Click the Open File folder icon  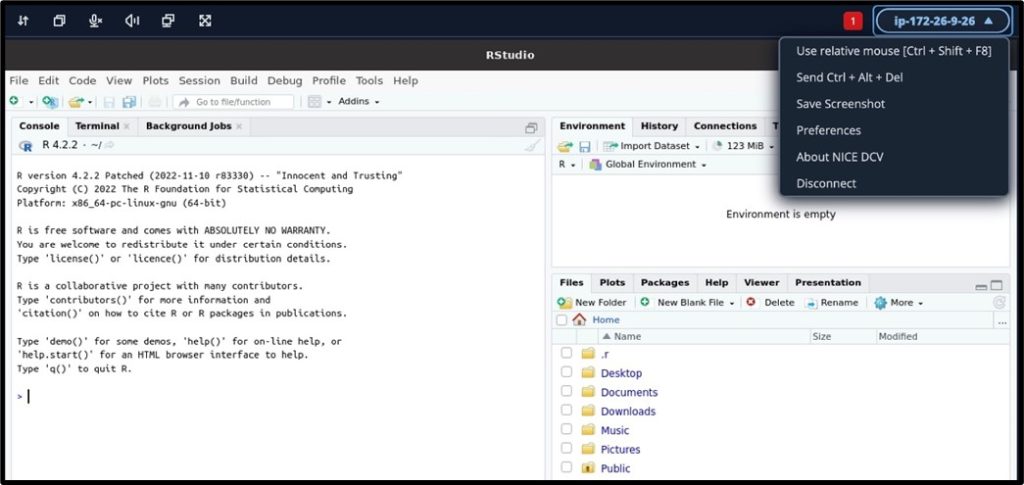pos(76,102)
